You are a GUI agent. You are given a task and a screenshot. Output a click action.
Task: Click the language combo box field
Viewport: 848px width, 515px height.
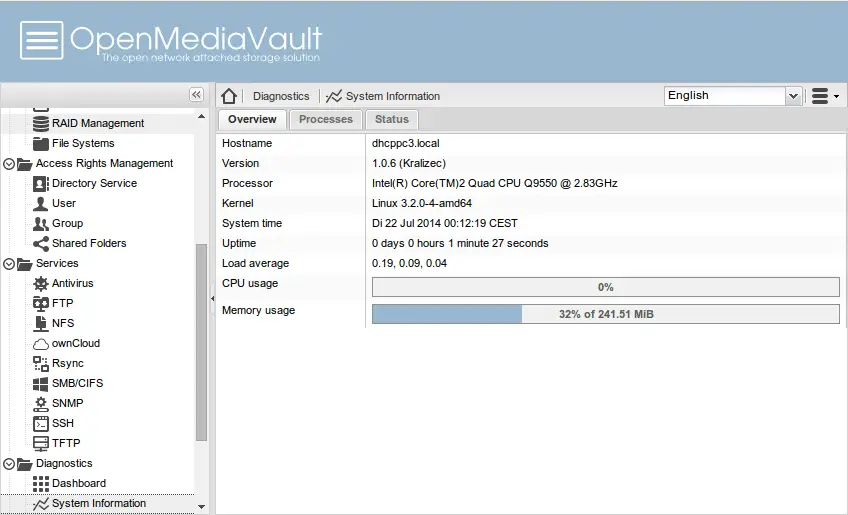[725, 96]
